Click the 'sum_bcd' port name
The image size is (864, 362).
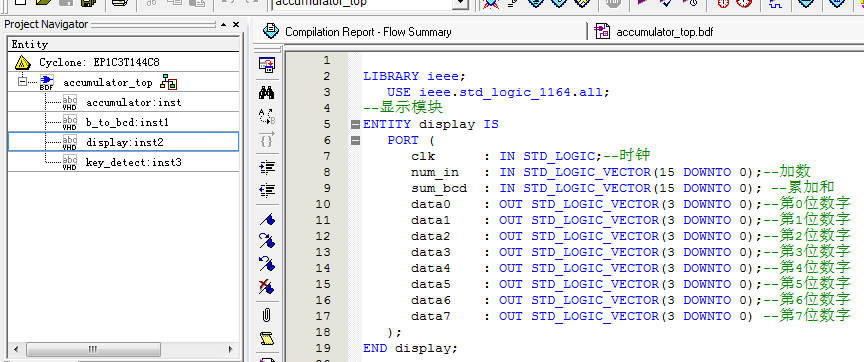[439, 188]
